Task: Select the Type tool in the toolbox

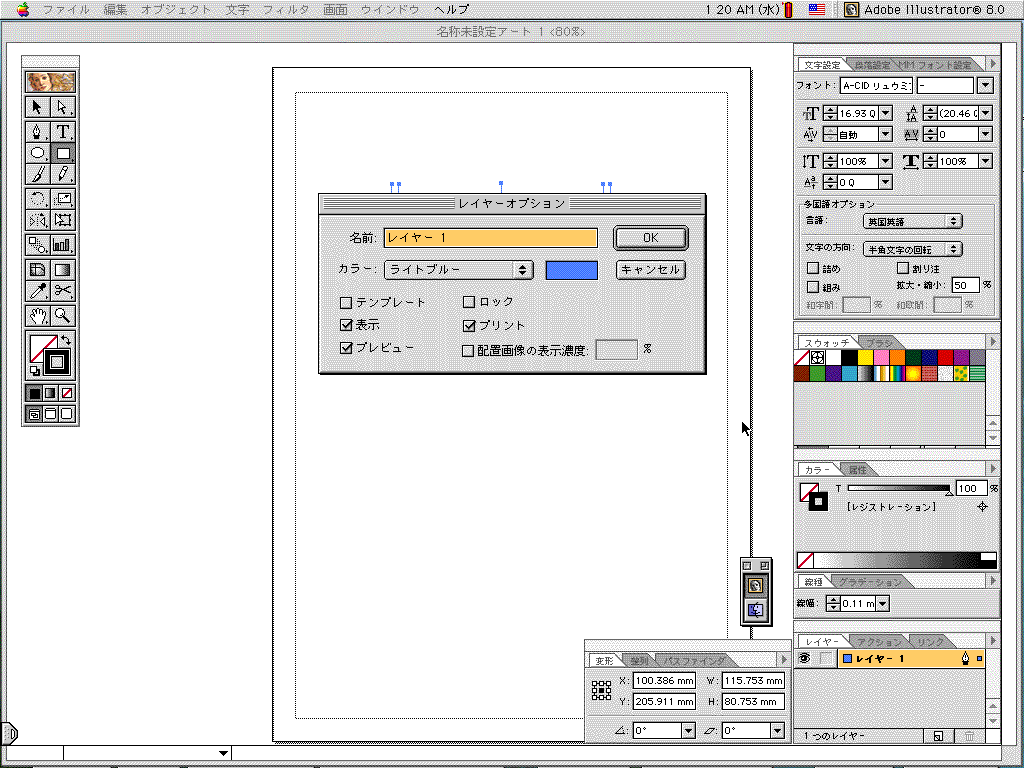Action: pyautogui.click(x=63, y=131)
